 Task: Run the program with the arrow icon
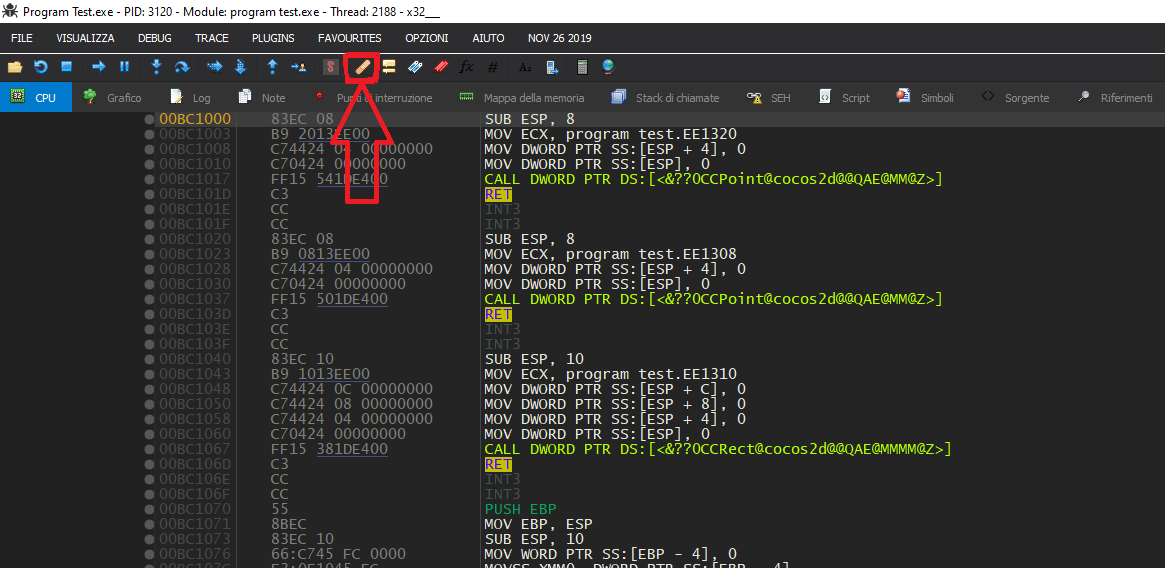click(x=98, y=67)
